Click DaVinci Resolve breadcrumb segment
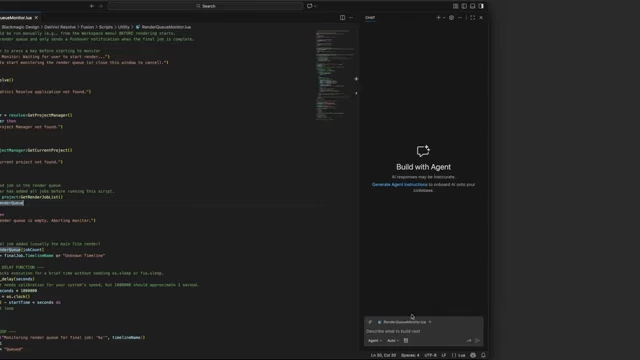The image size is (640, 360). (60, 27)
